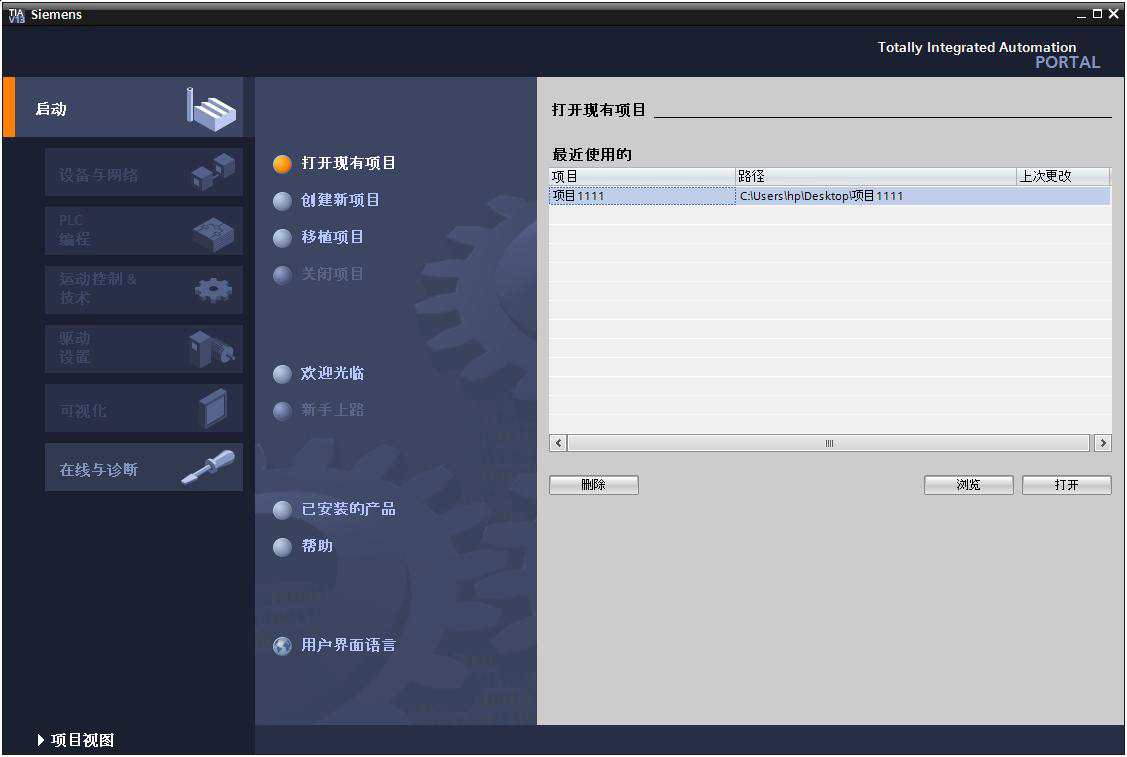Click the 新手上路 entry
This screenshot has height=757, width=1127.
coord(332,410)
